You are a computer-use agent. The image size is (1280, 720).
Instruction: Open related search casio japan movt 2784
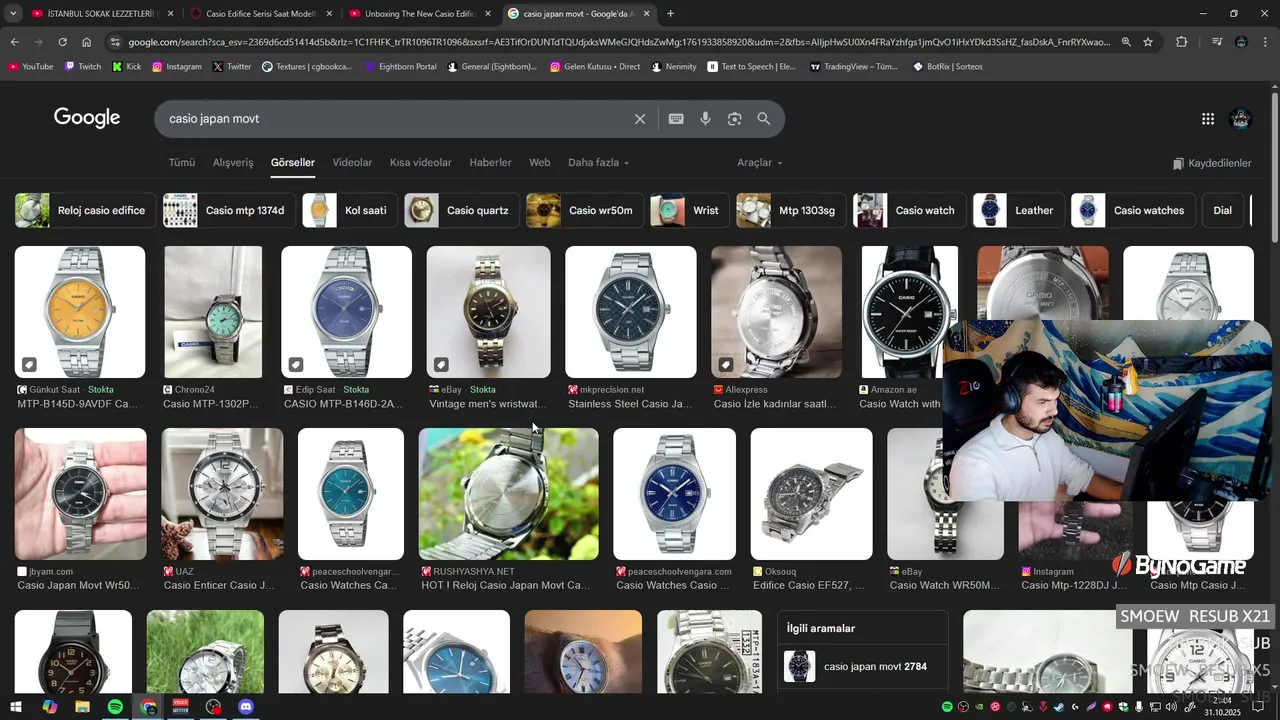863,666
